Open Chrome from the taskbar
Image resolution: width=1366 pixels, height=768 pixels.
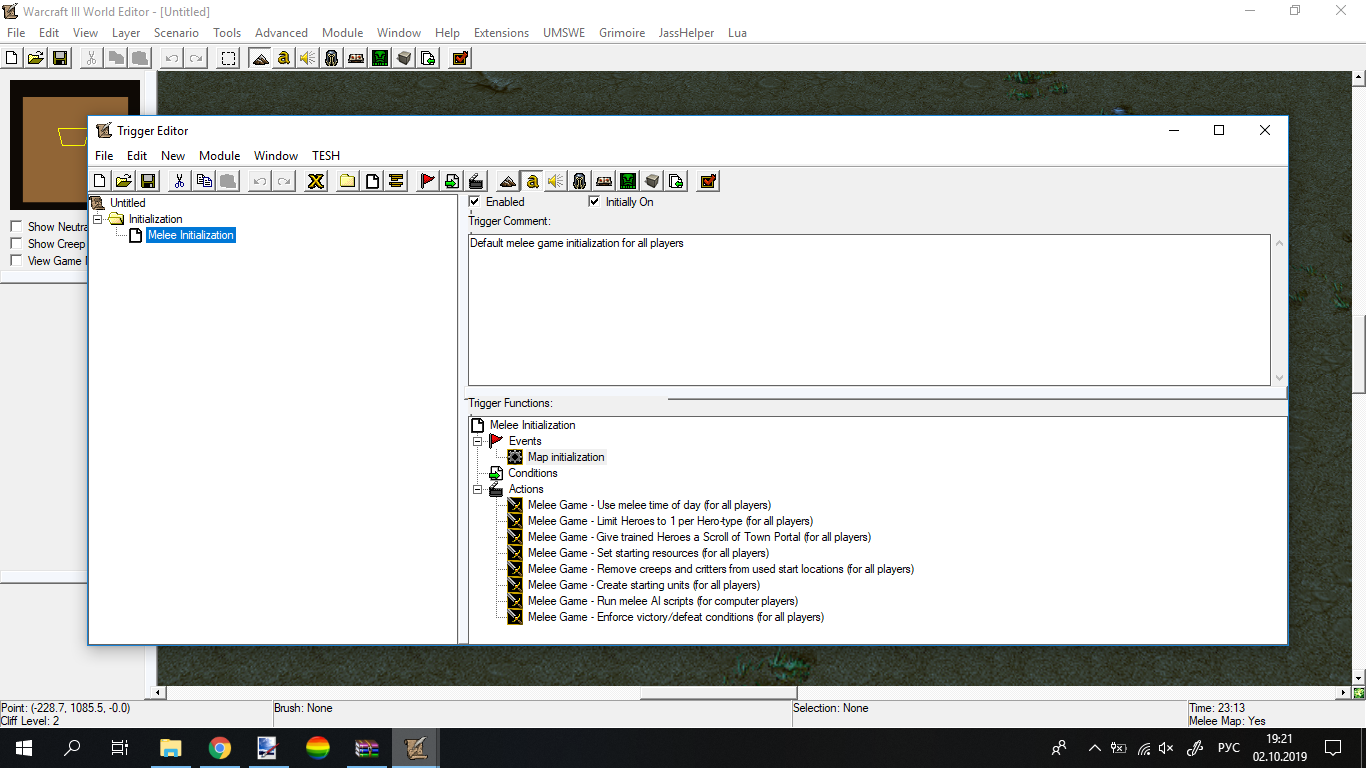click(220, 748)
